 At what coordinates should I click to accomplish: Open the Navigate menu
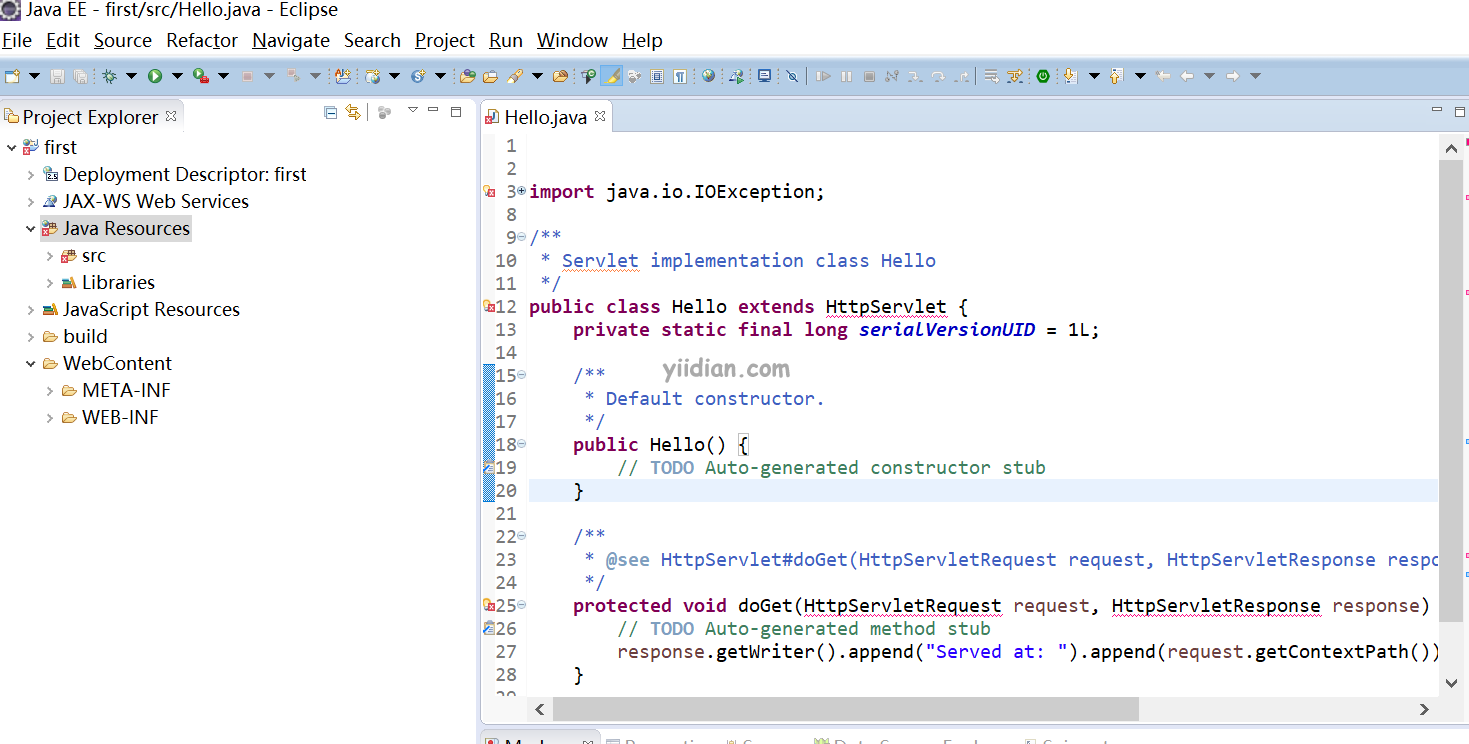[291, 41]
